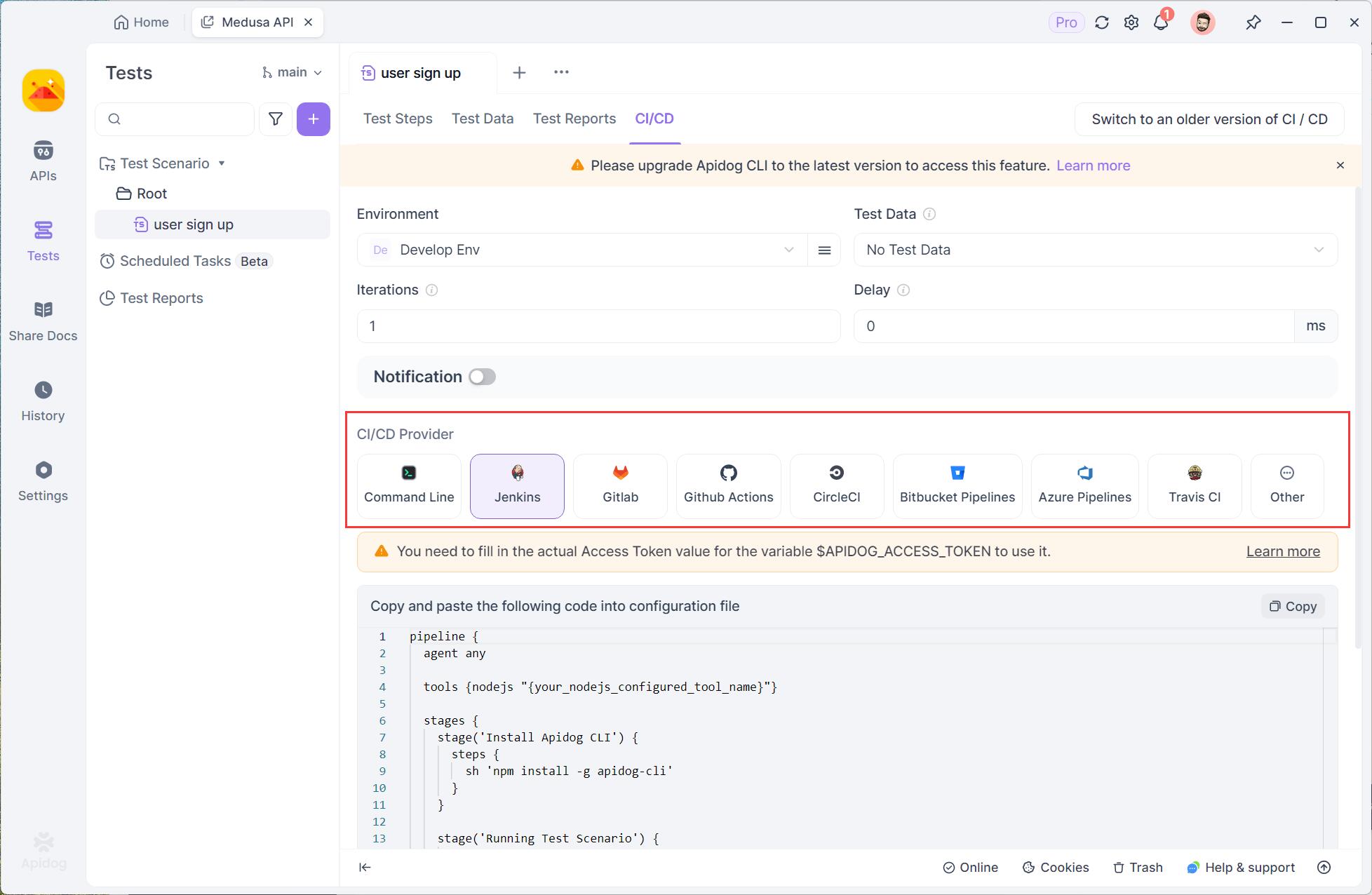Click the pin window icon

(1253, 22)
